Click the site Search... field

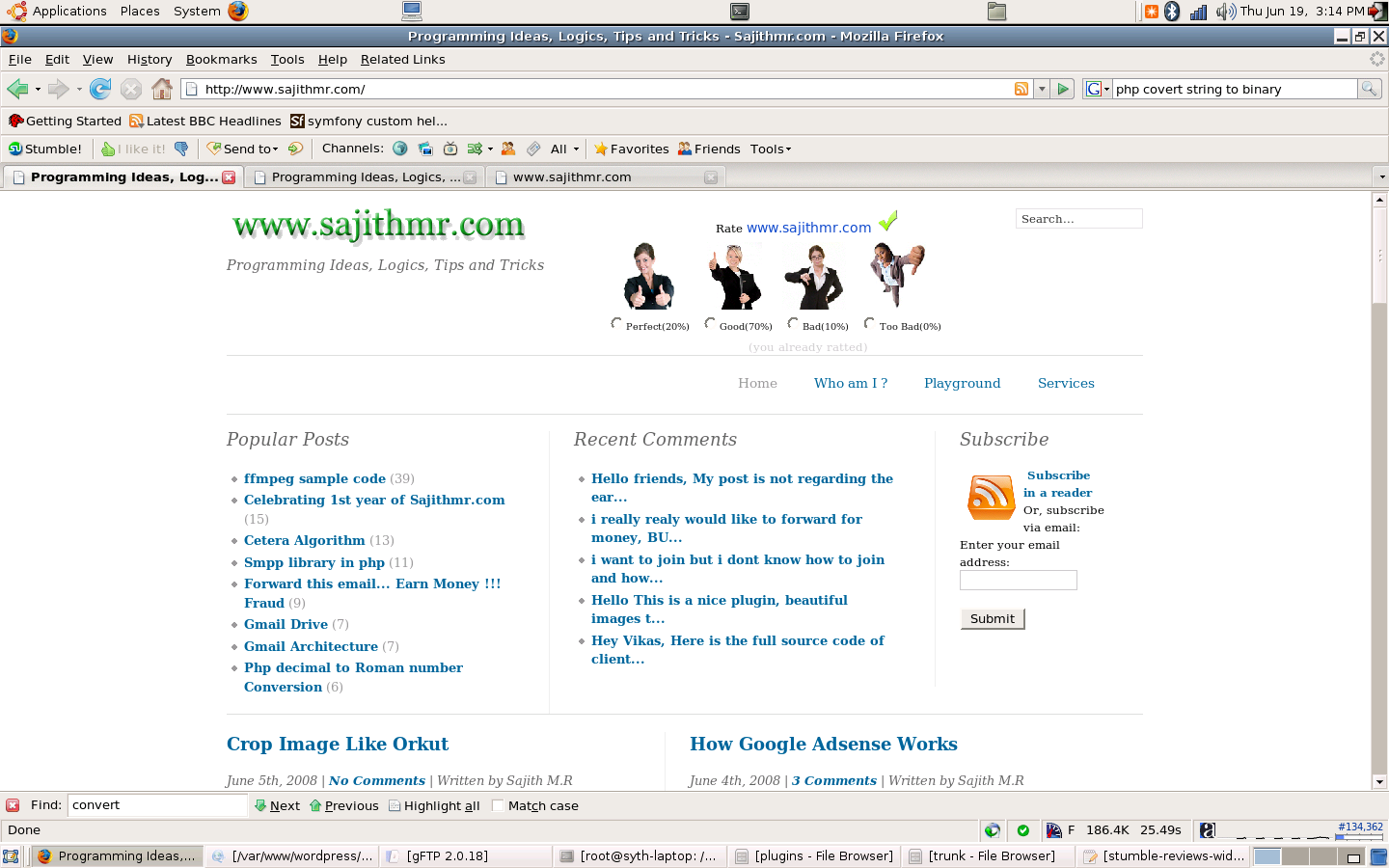coord(1079,219)
